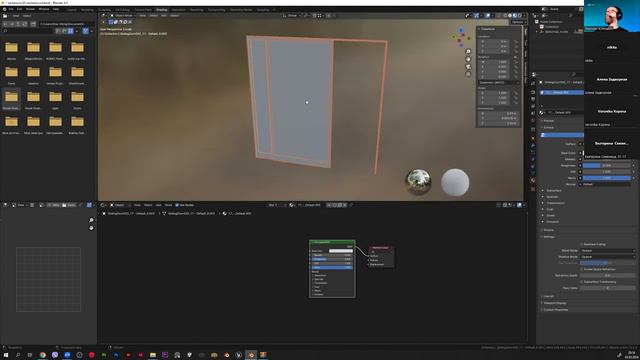Toggle camera view gizmo in viewport
The image size is (640, 360).
click(x=468, y=67)
